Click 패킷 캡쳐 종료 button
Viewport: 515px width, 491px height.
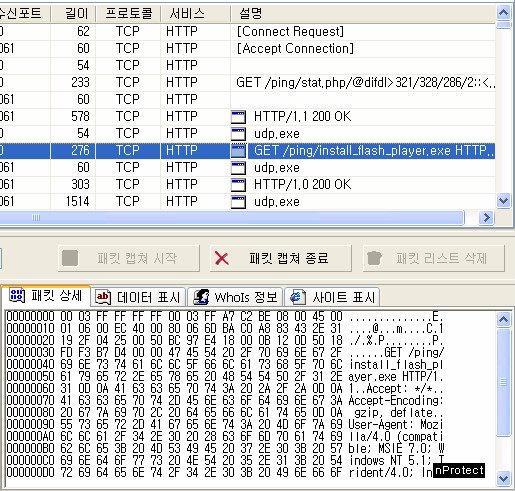point(281,258)
